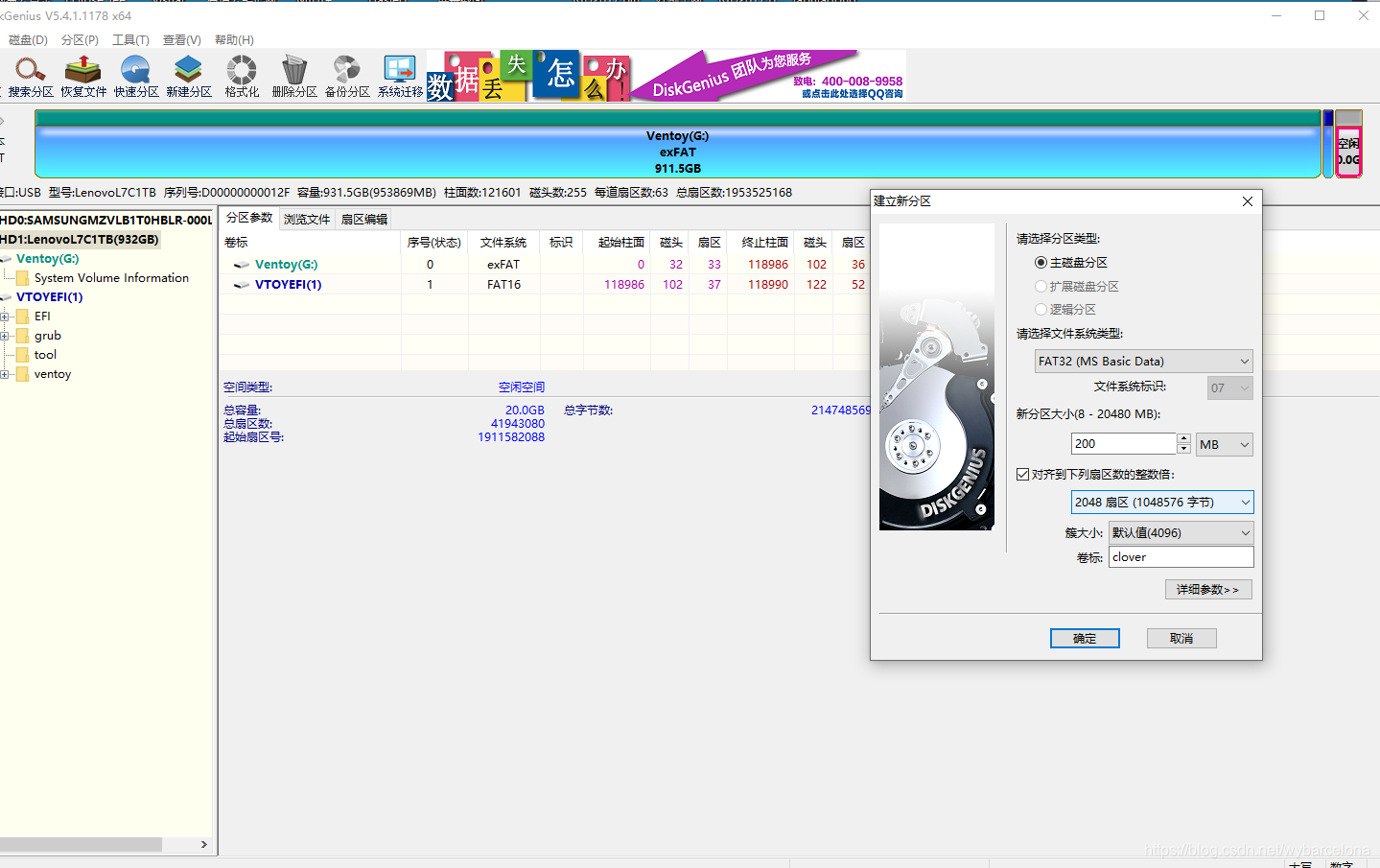Open the 工具(T) menu
The width and height of the screenshot is (1380, 868).
click(130, 40)
